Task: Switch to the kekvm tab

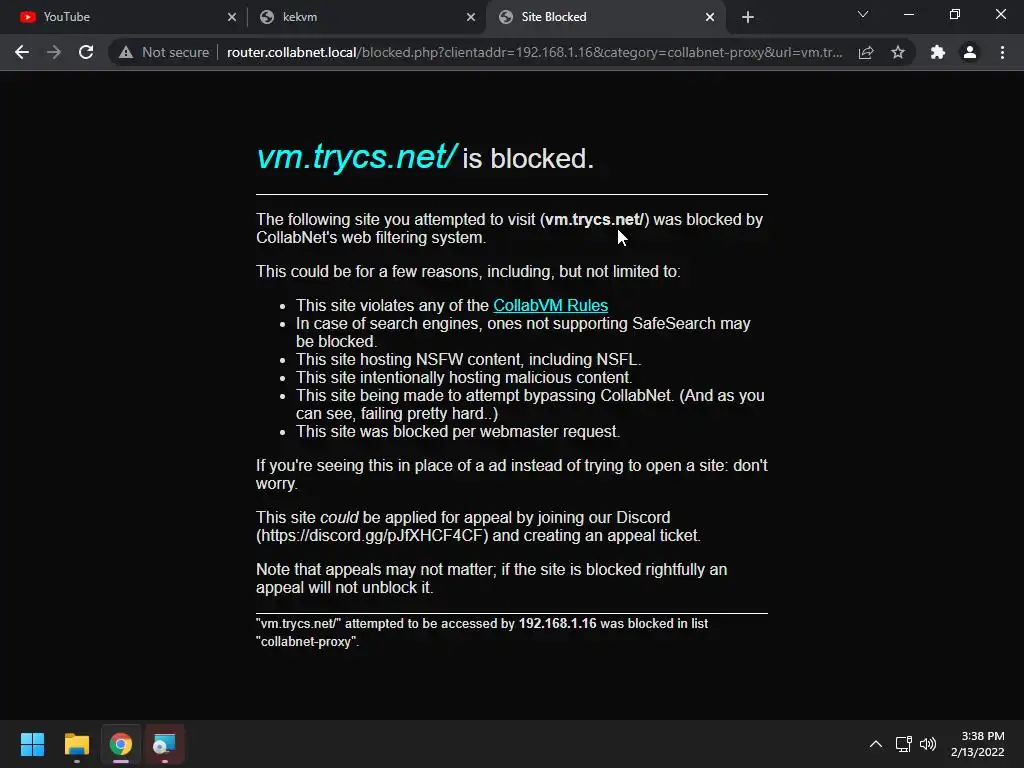Action: tap(366, 17)
